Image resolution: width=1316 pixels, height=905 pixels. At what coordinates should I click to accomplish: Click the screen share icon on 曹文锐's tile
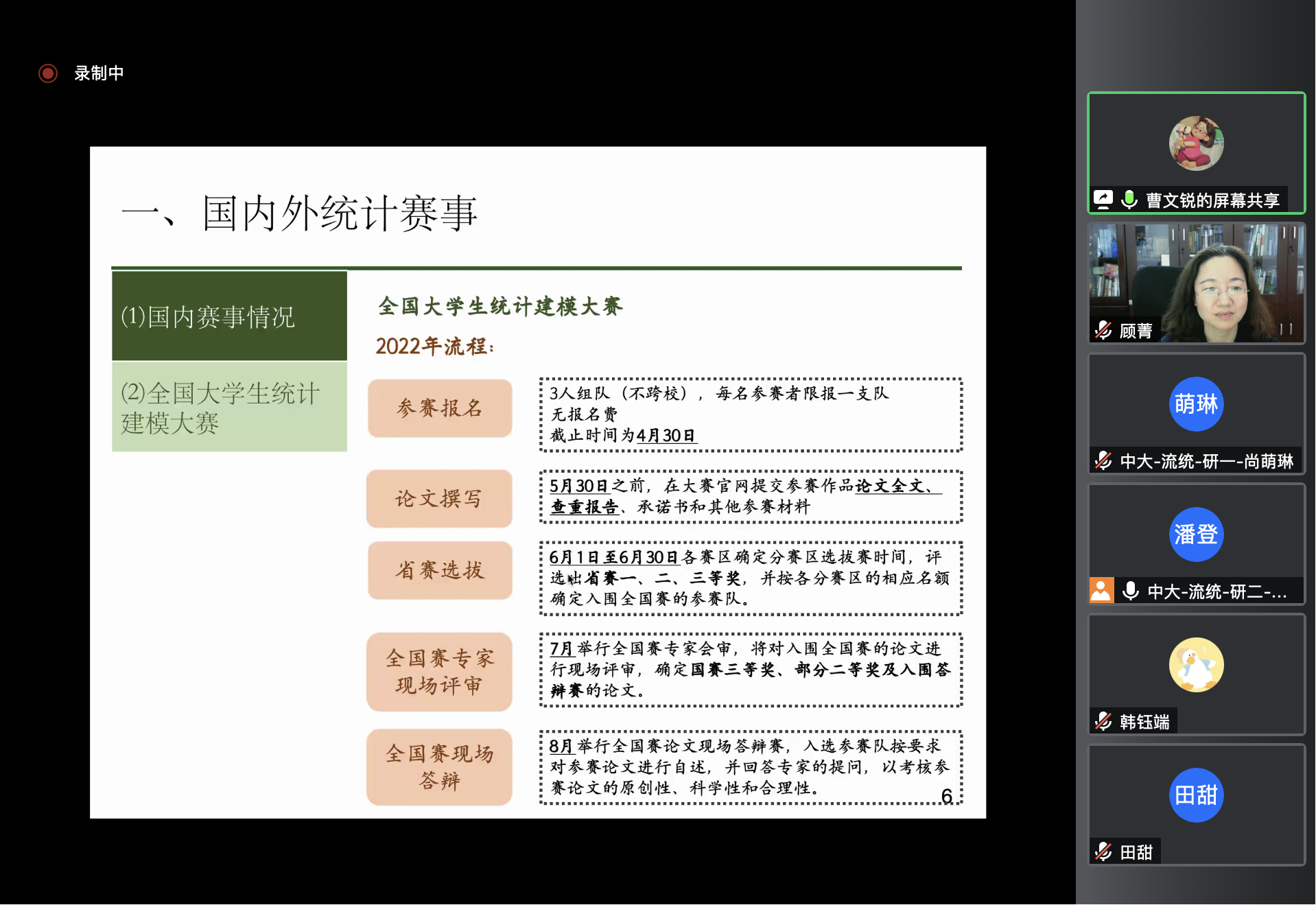[1103, 200]
